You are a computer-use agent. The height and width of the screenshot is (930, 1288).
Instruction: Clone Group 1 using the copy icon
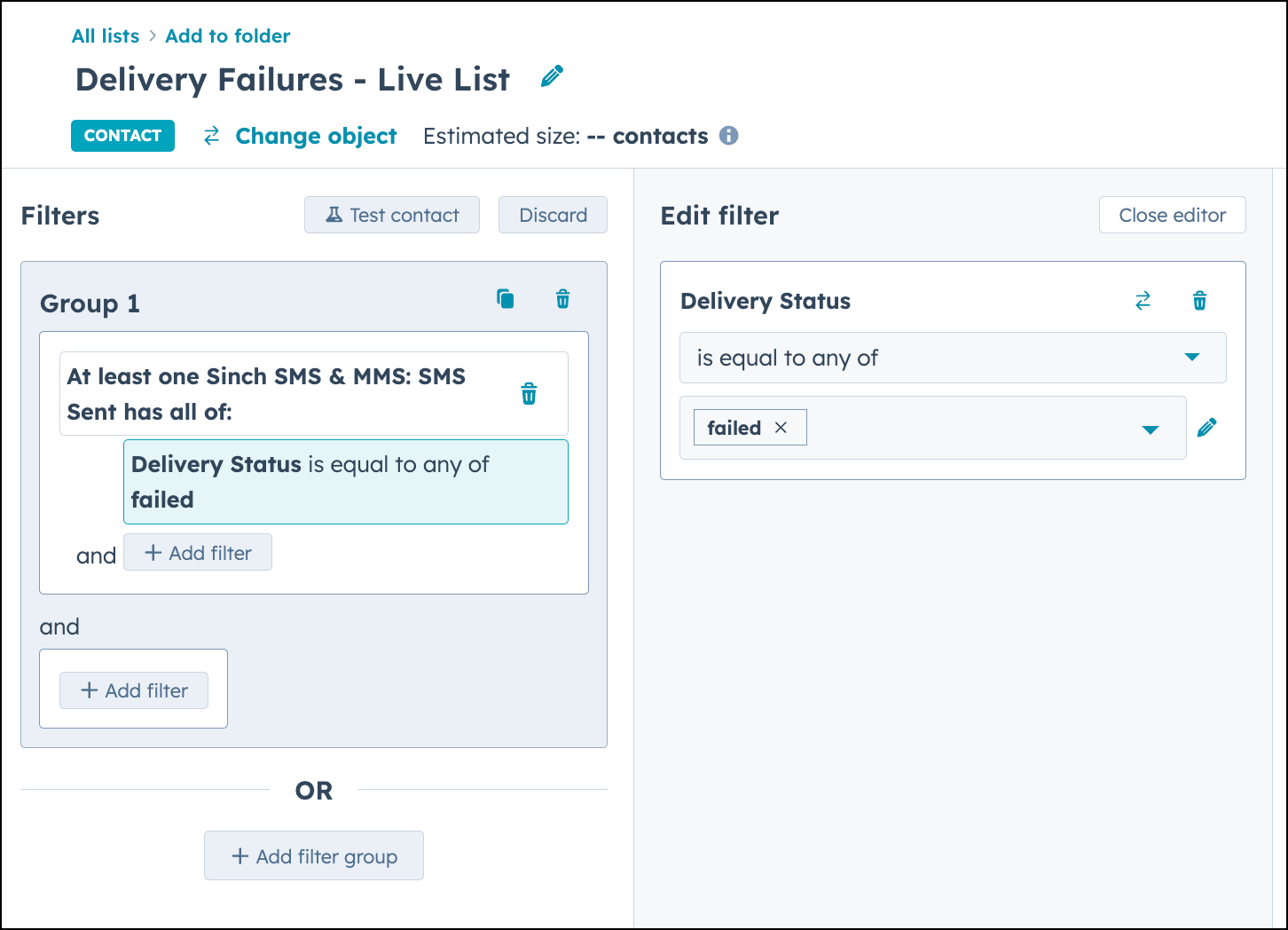[504, 298]
